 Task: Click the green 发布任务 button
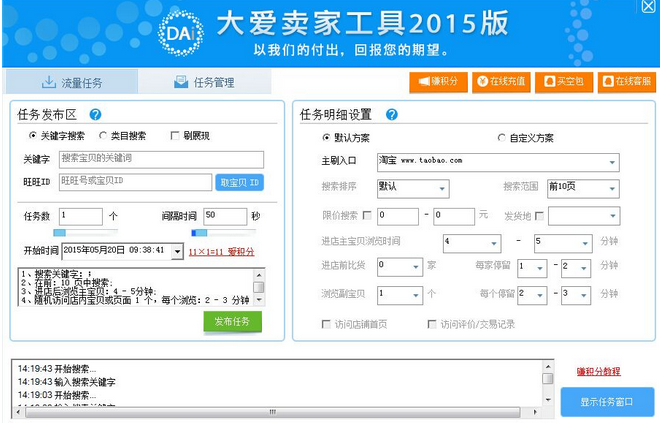pos(233,320)
